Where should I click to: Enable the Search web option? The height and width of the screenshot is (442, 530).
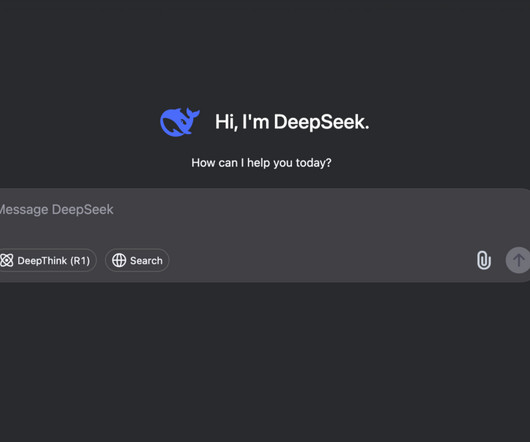pyautogui.click(x=137, y=260)
